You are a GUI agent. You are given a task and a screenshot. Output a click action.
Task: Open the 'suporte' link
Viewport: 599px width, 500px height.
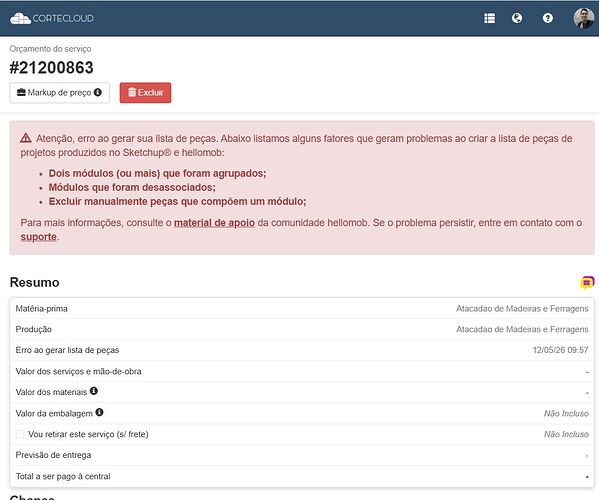tap(39, 237)
